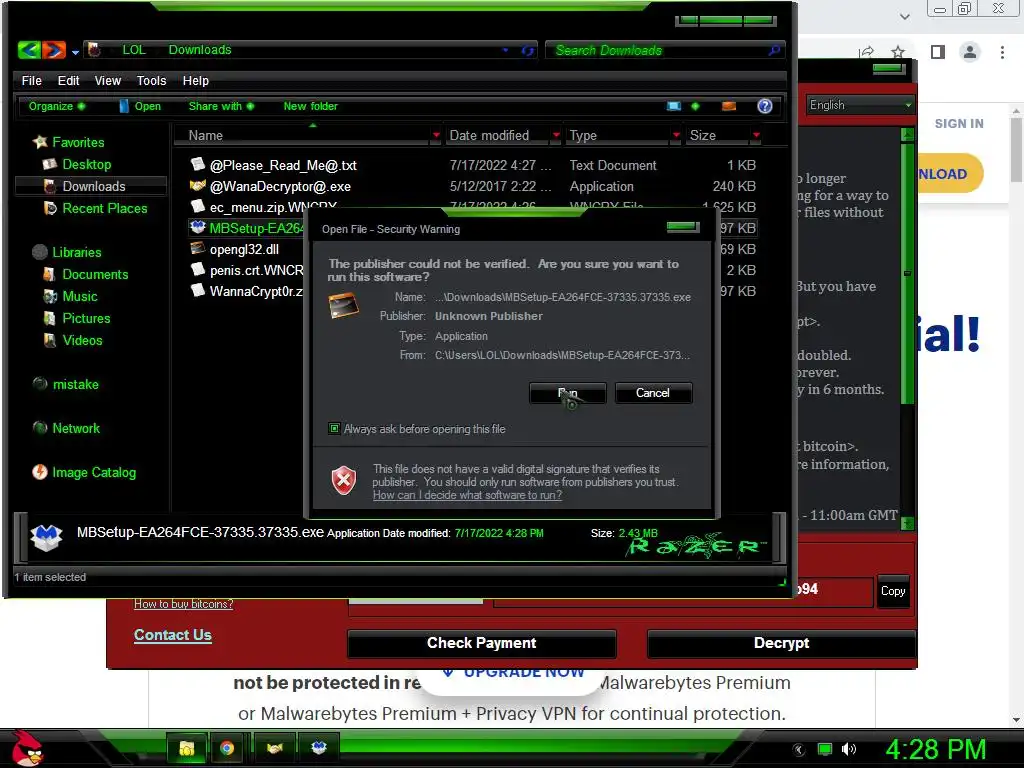Open the Date modified column filter dropdown
Screen dimensions: 1024x768
pyautogui.click(x=556, y=135)
